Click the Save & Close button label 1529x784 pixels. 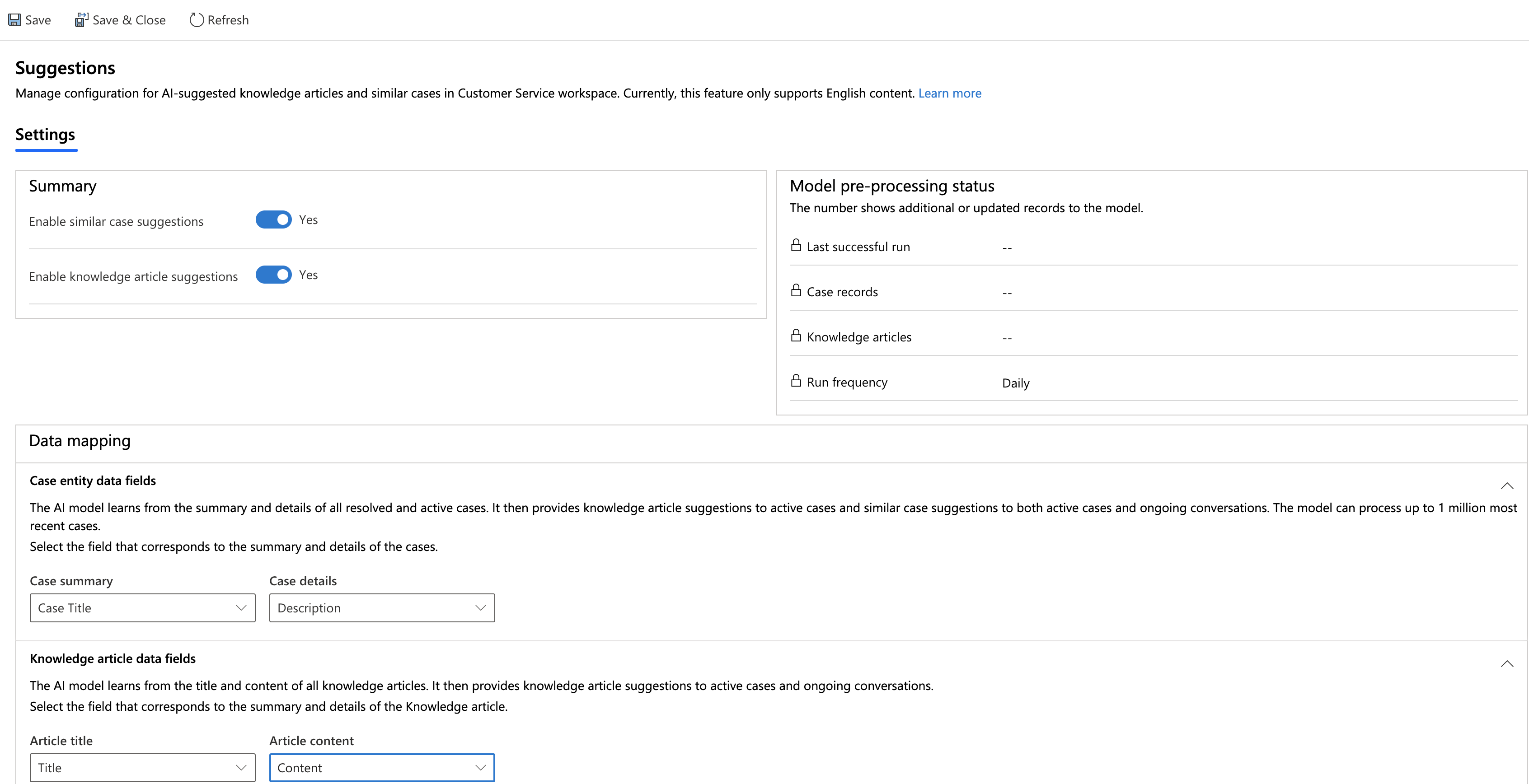click(129, 20)
